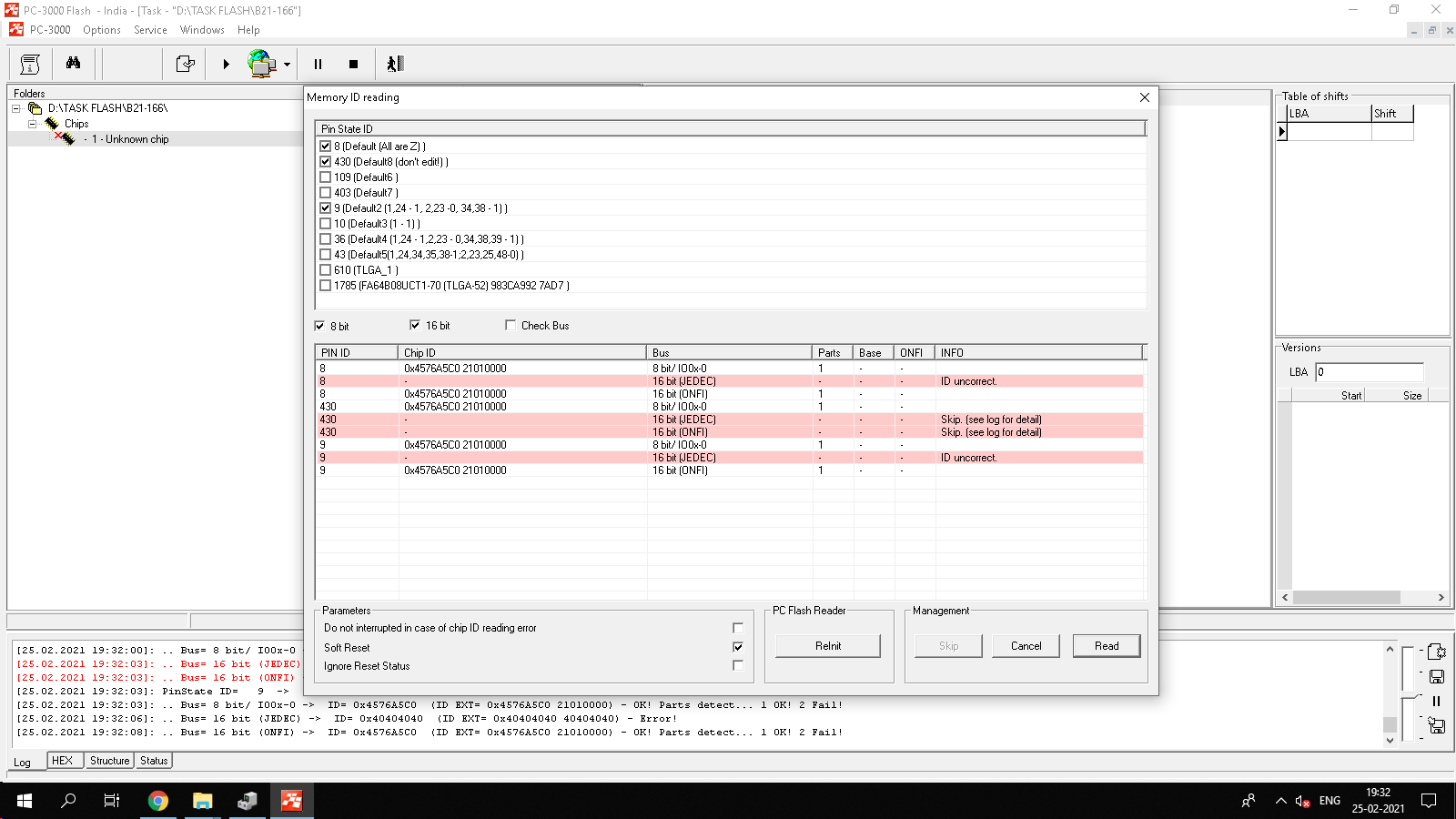Click the pause log icon

[1437, 701]
